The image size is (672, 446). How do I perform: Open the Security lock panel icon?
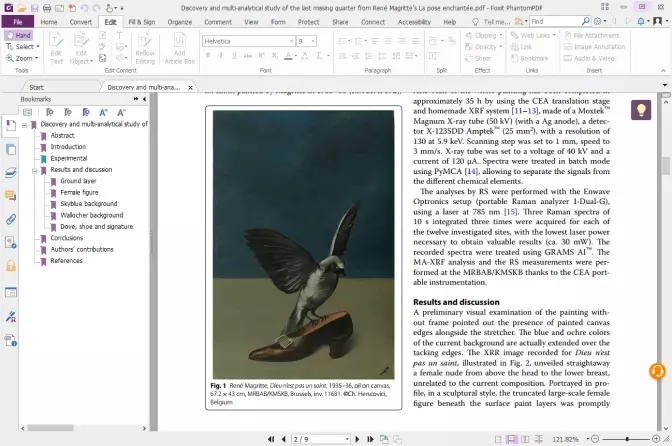tap(10, 266)
